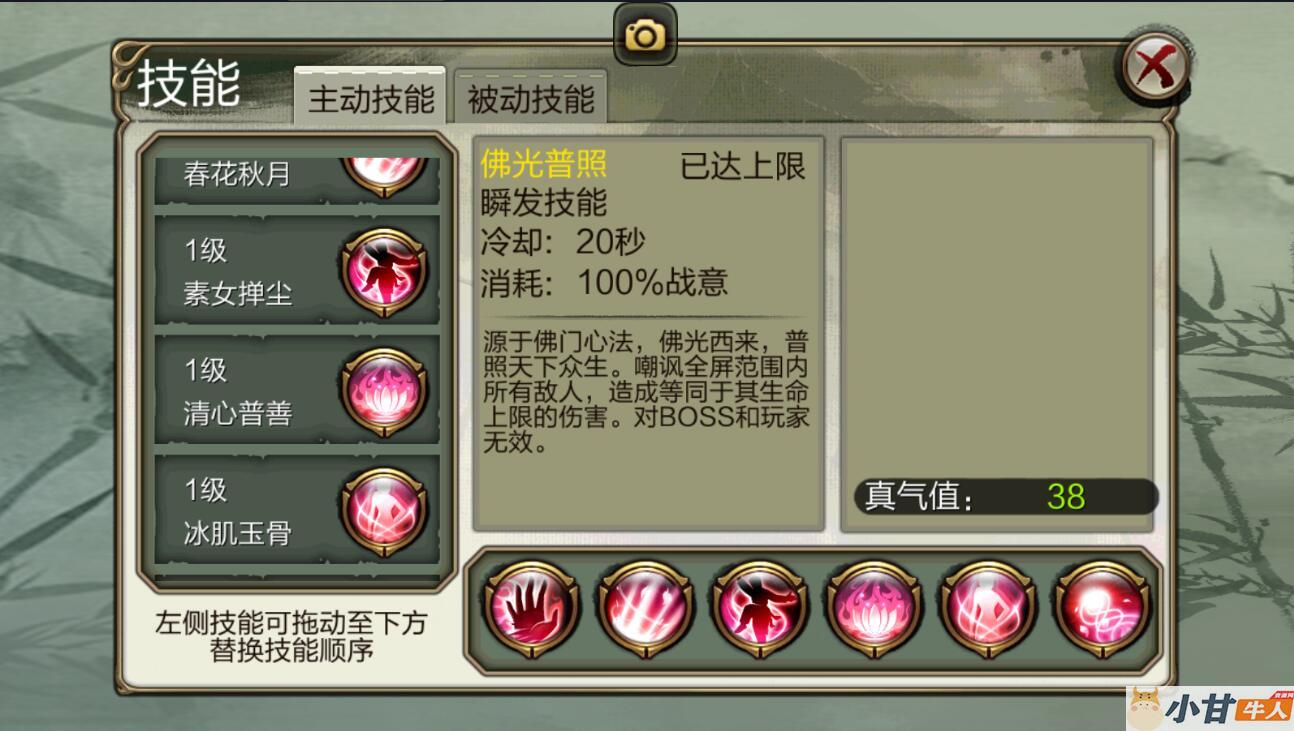Viewport: 1294px width, 731px height.
Task: Select the 素女掸尘 level 1 list entry
Action: [297, 270]
